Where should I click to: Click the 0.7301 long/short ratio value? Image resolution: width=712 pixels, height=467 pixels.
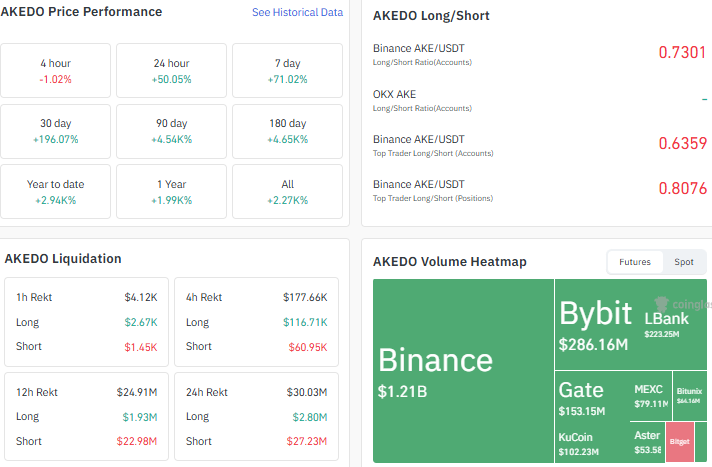coord(682,52)
